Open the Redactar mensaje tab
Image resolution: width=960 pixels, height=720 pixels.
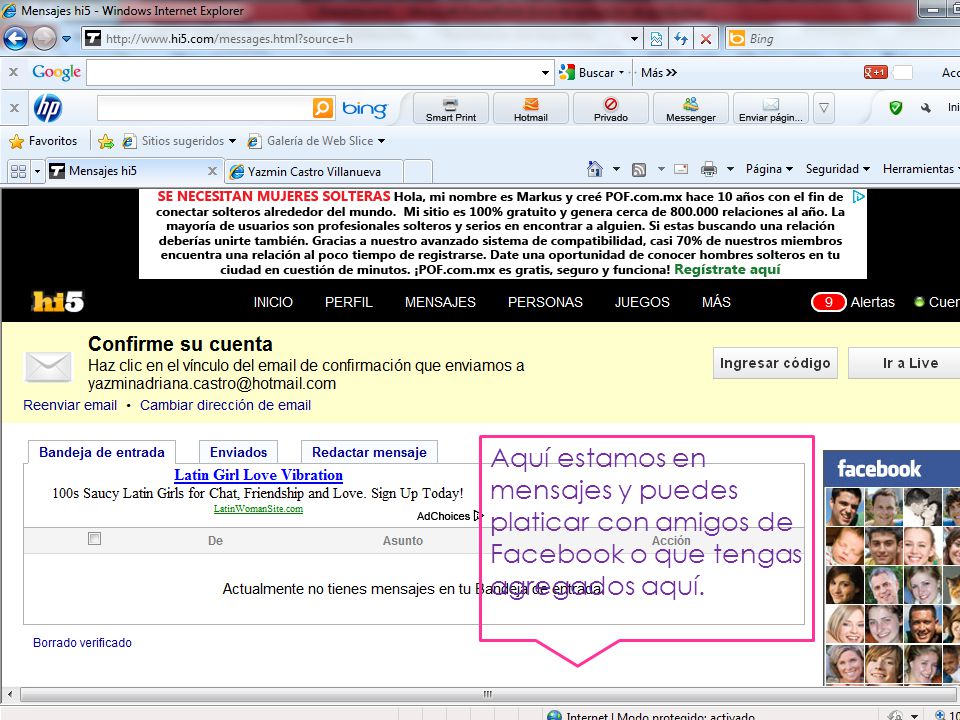click(369, 452)
